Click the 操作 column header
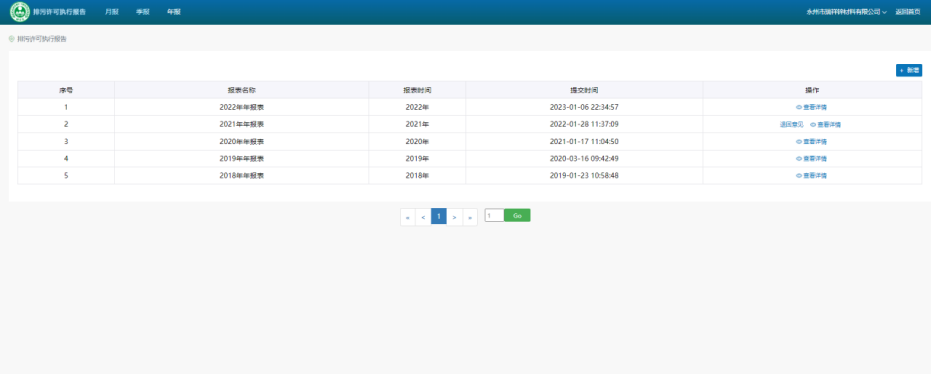This screenshot has width=931, height=374. [x=812, y=90]
